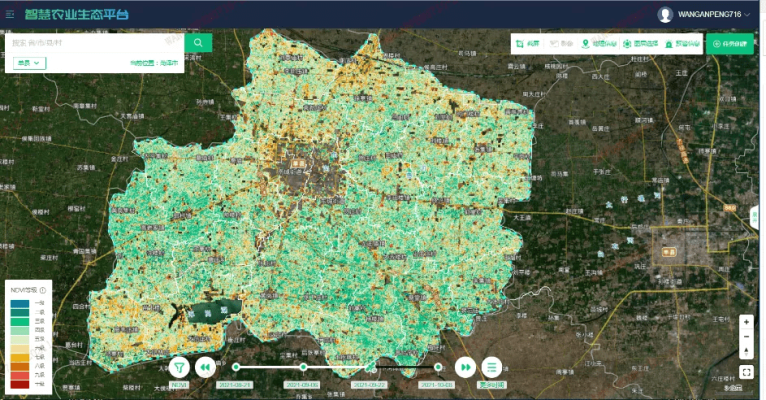This screenshot has width=766, height=400.
Task: Click the green search magnifier button
Action: pos(200,42)
